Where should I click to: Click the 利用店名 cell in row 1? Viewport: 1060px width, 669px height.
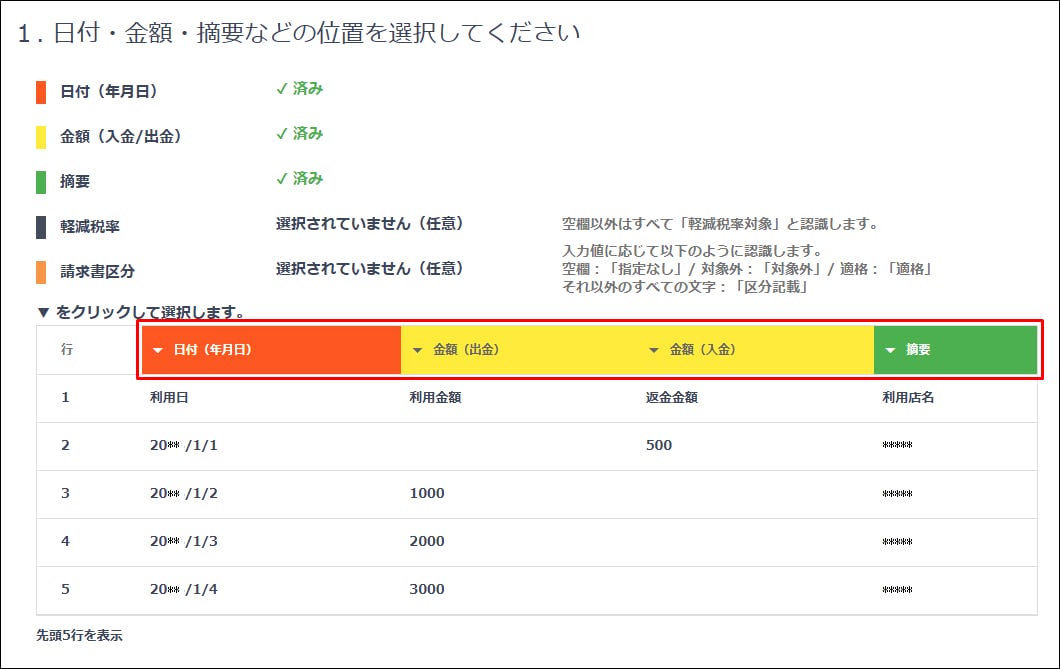click(x=908, y=397)
